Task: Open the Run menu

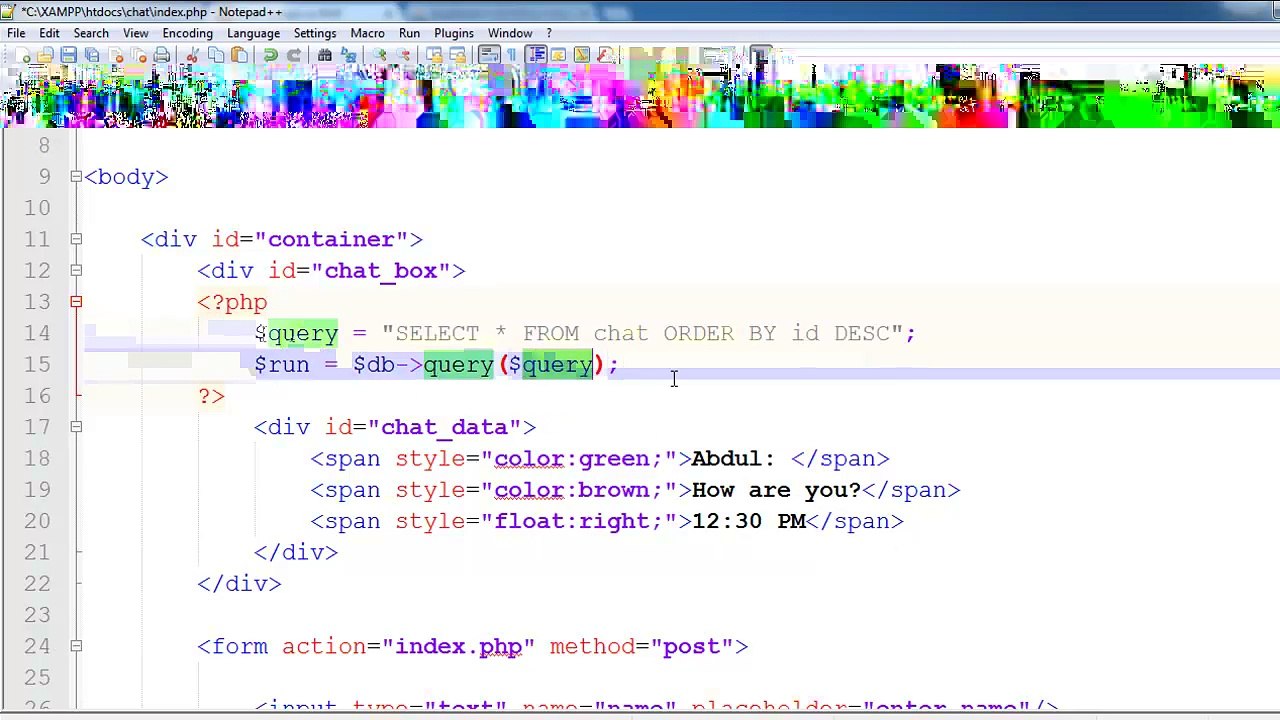Action: (409, 33)
